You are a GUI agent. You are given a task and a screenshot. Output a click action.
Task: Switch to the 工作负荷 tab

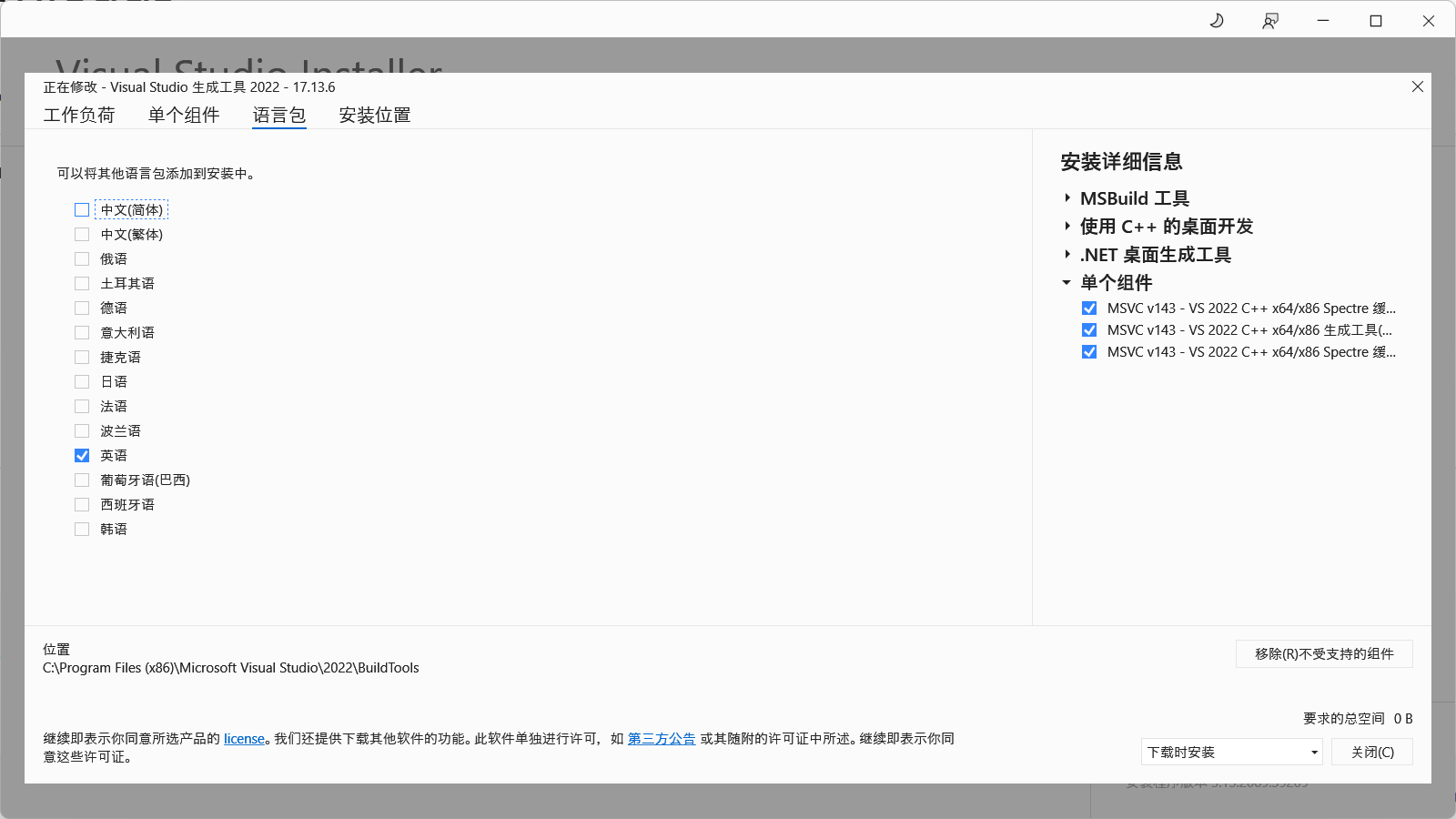[79, 116]
